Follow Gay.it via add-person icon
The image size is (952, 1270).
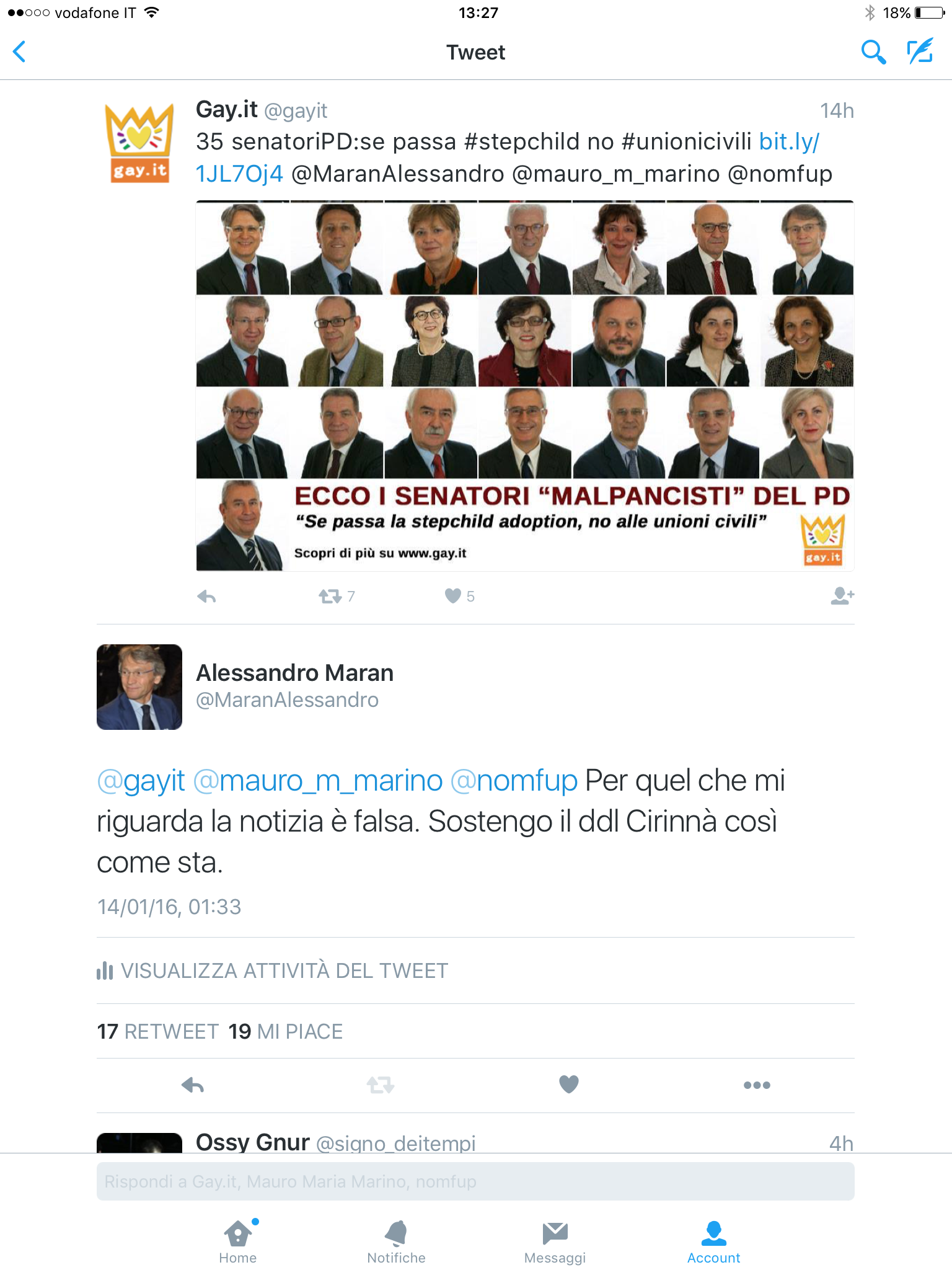[842, 596]
